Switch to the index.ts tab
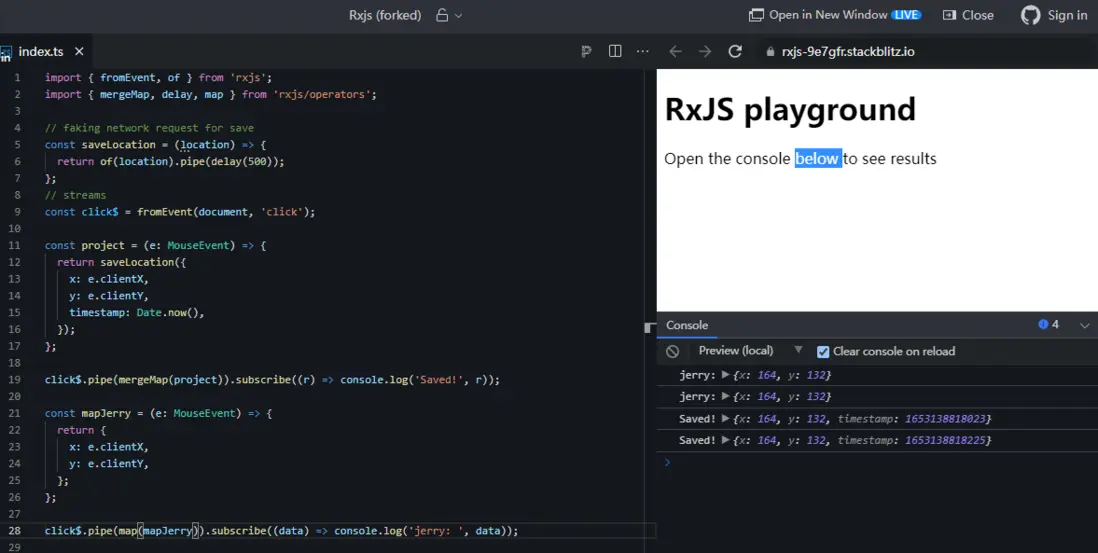Image resolution: width=1098 pixels, height=553 pixels. click(40, 51)
